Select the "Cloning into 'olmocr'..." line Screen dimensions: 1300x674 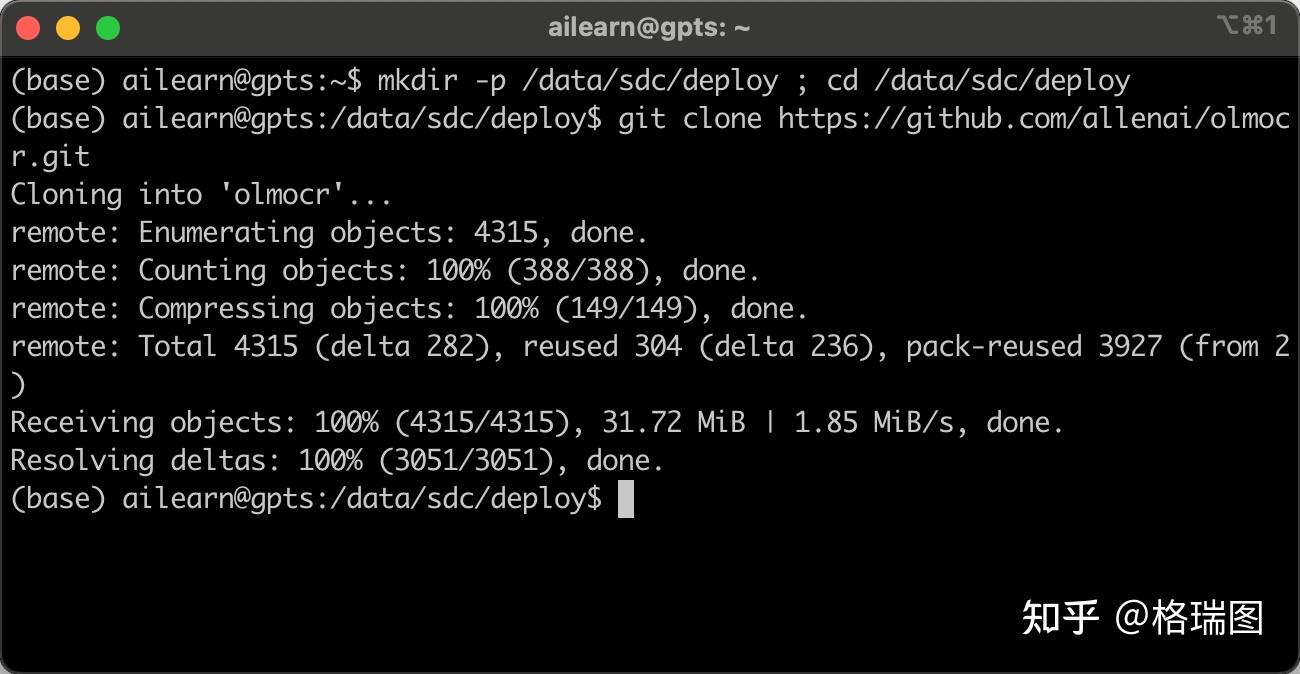click(200, 195)
